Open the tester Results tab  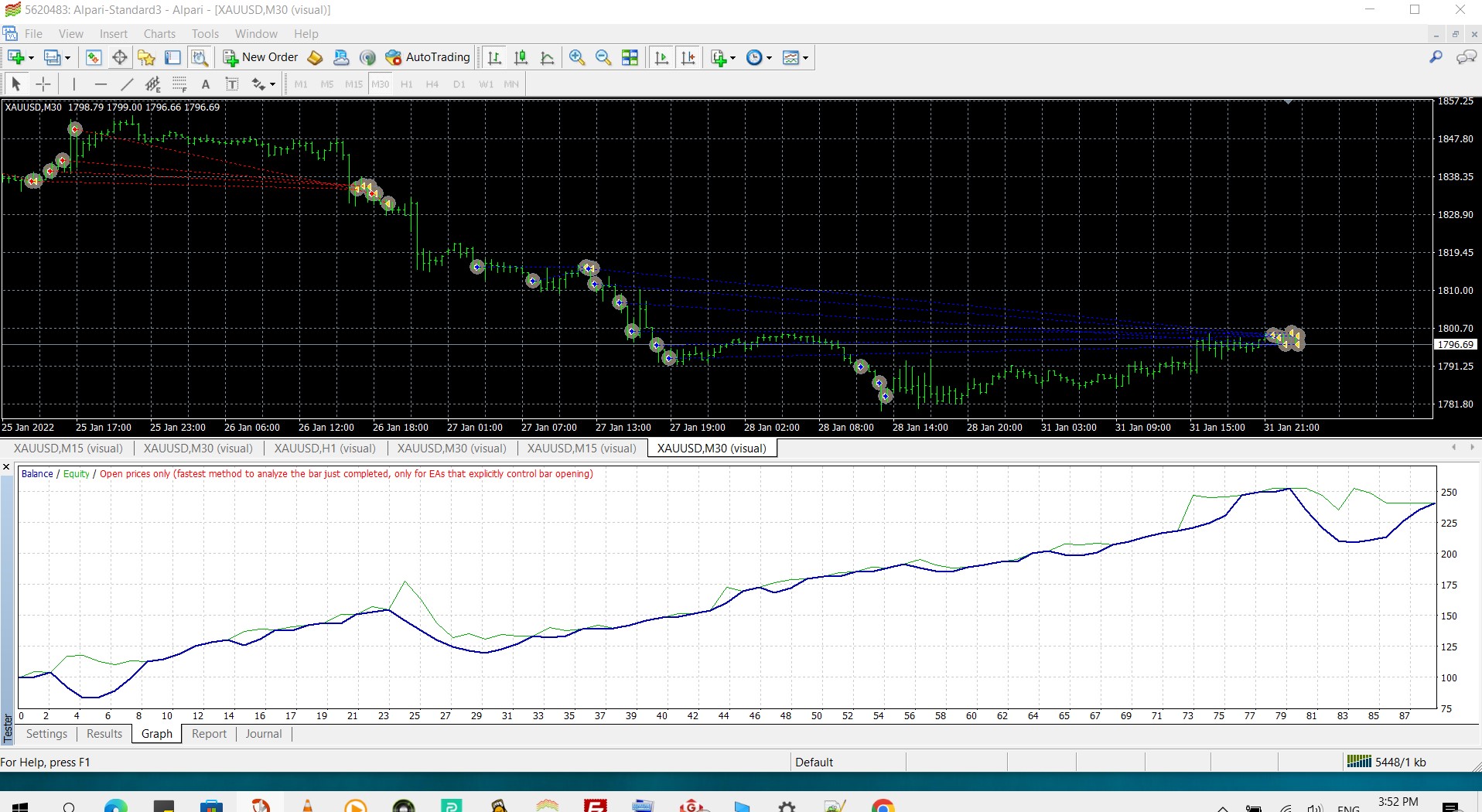pyautogui.click(x=104, y=733)
